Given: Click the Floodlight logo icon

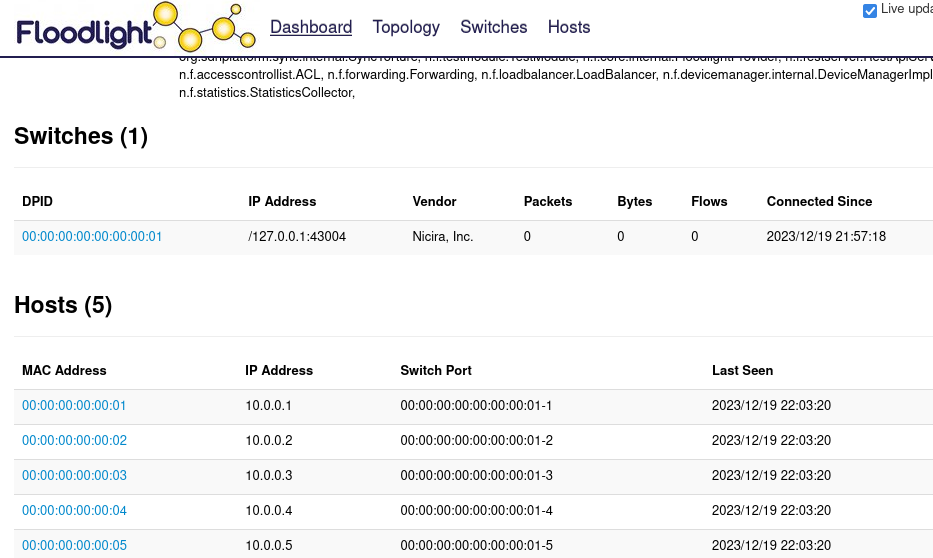Looking at the screenshot, I should [130, 28].
